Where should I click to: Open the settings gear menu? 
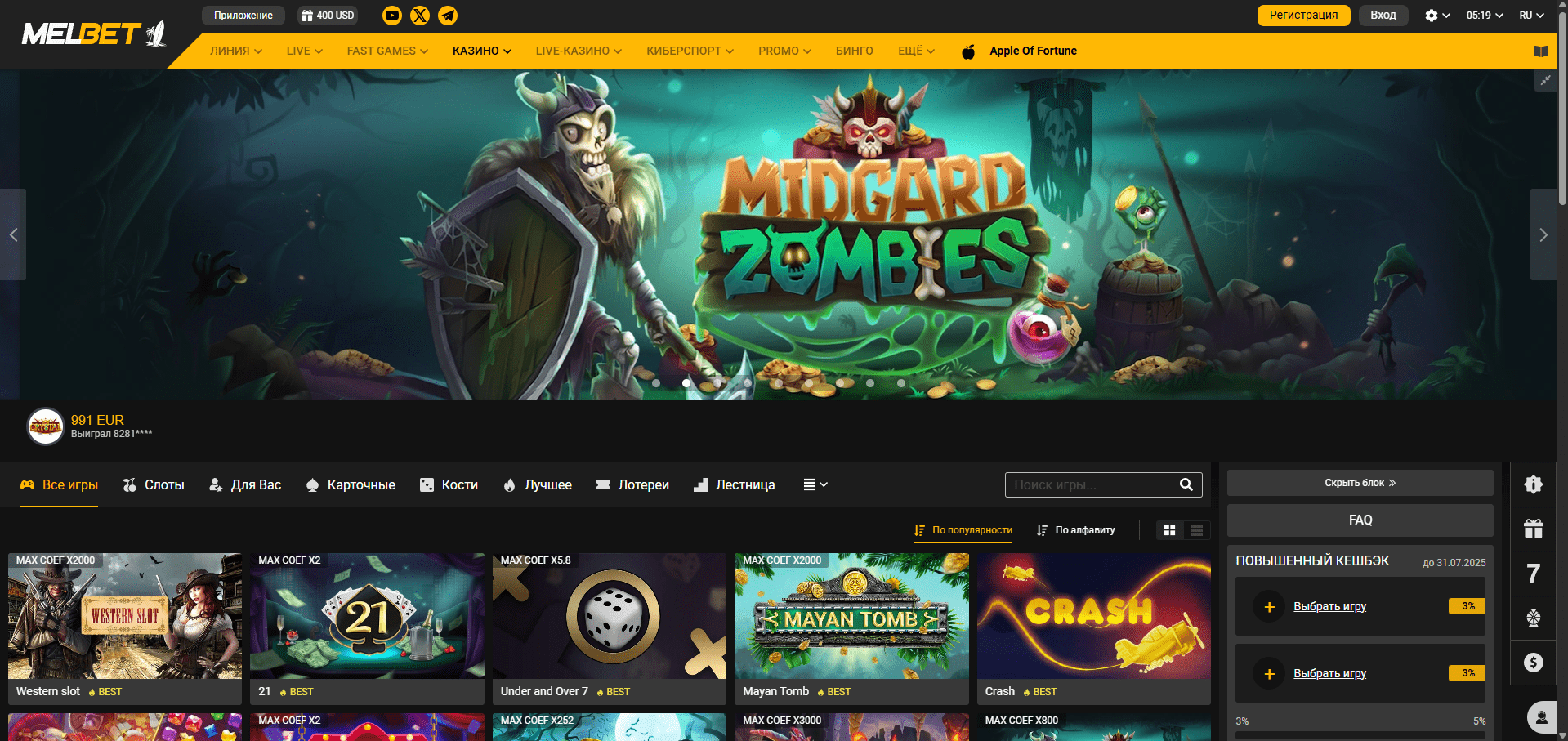tap(1437, 16)
